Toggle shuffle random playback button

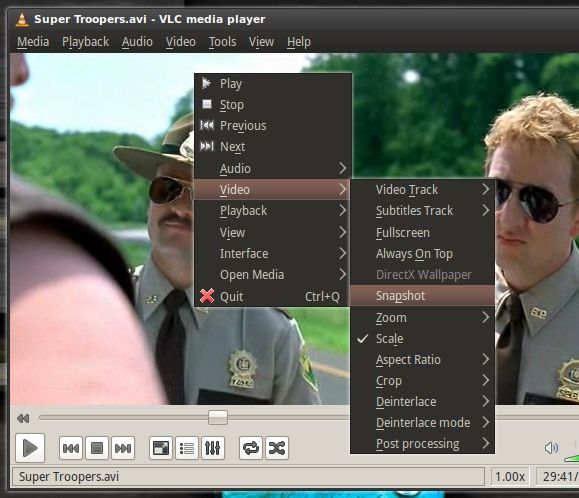click(x=277, y=448)
